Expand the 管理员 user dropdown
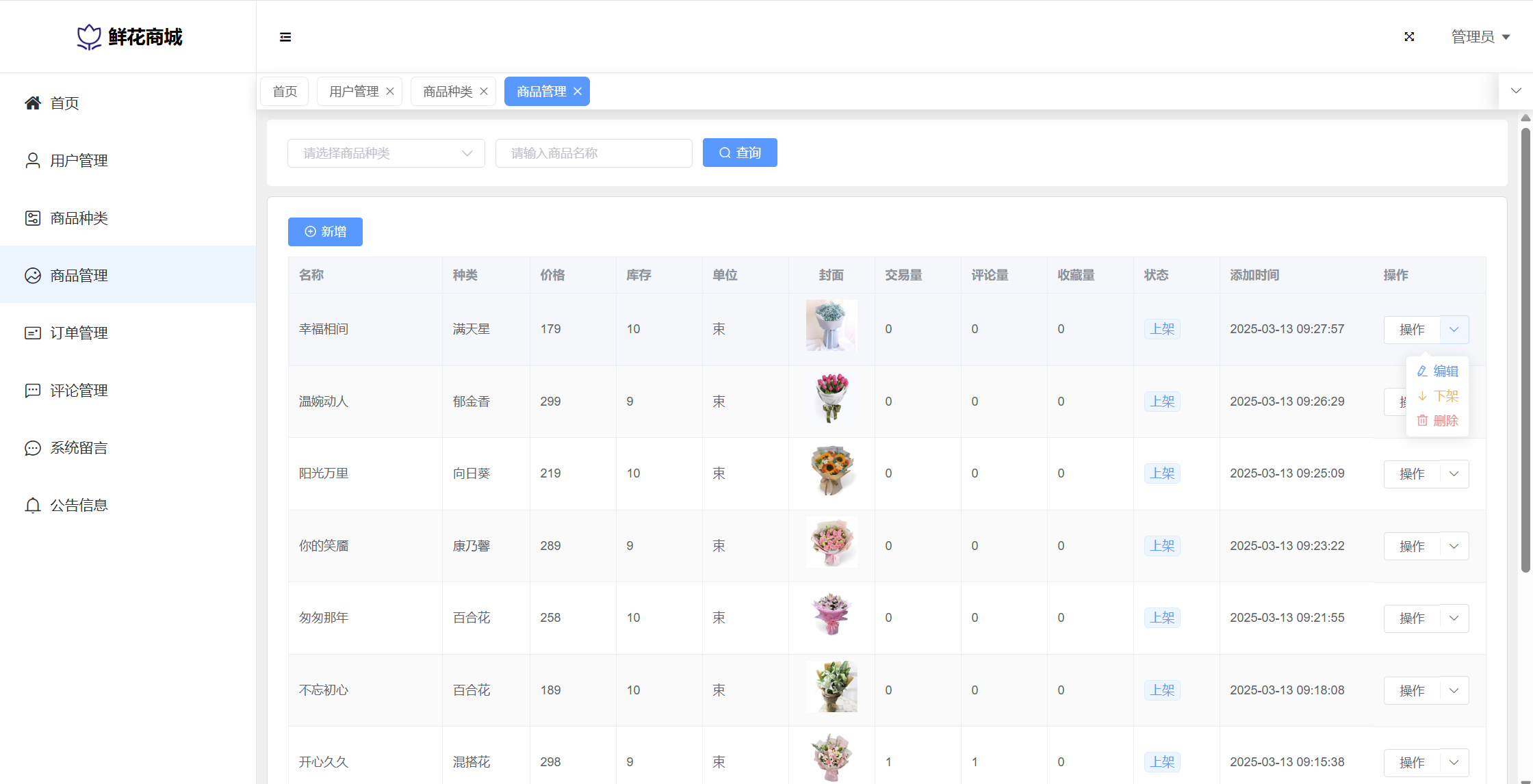 tap(1481, 37)
